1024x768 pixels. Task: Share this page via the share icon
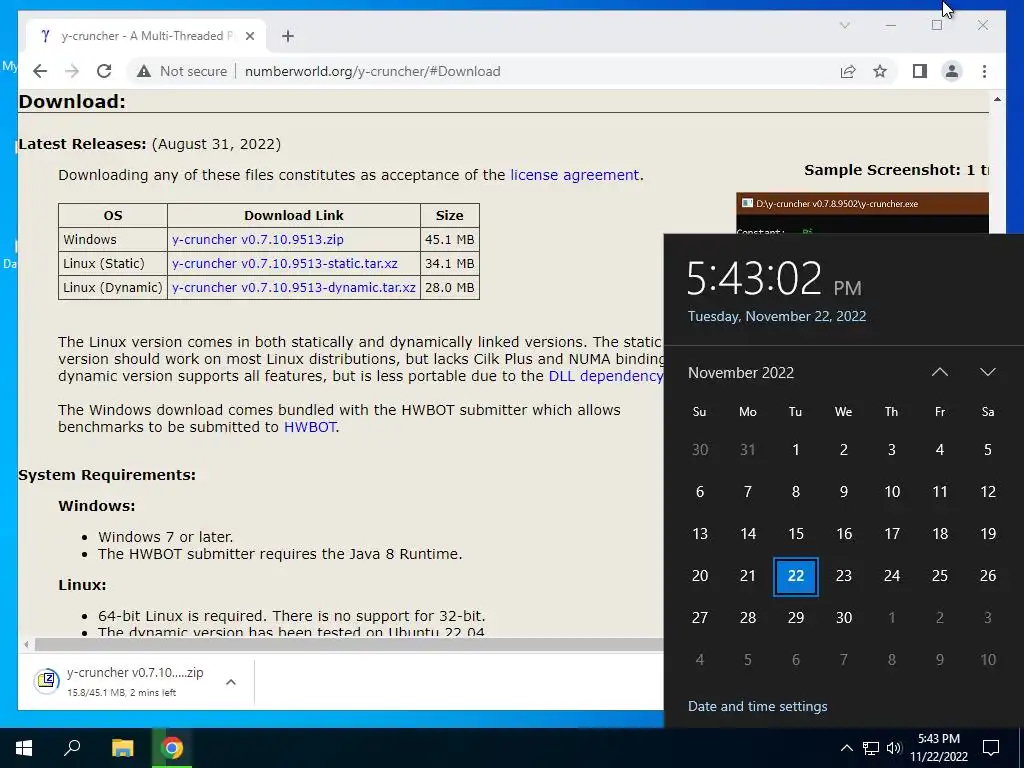point(848,71)
